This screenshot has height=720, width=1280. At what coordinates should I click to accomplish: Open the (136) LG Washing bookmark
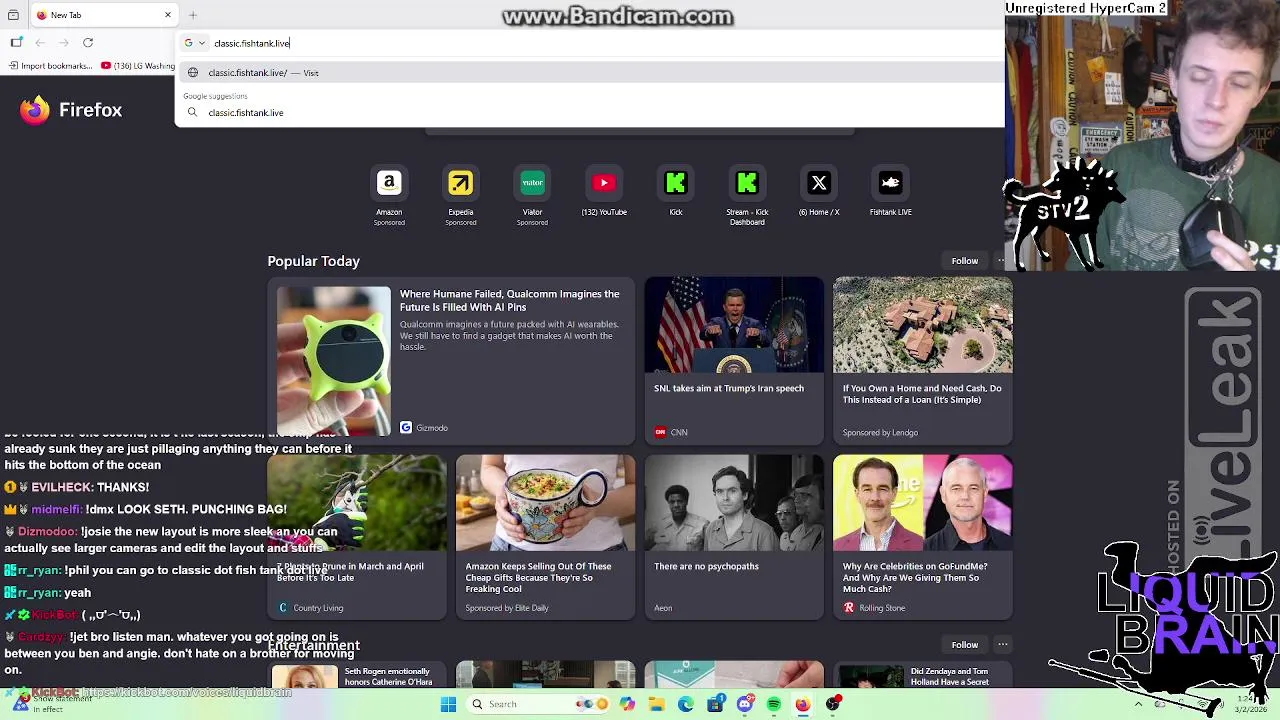(x=138, y=66)
